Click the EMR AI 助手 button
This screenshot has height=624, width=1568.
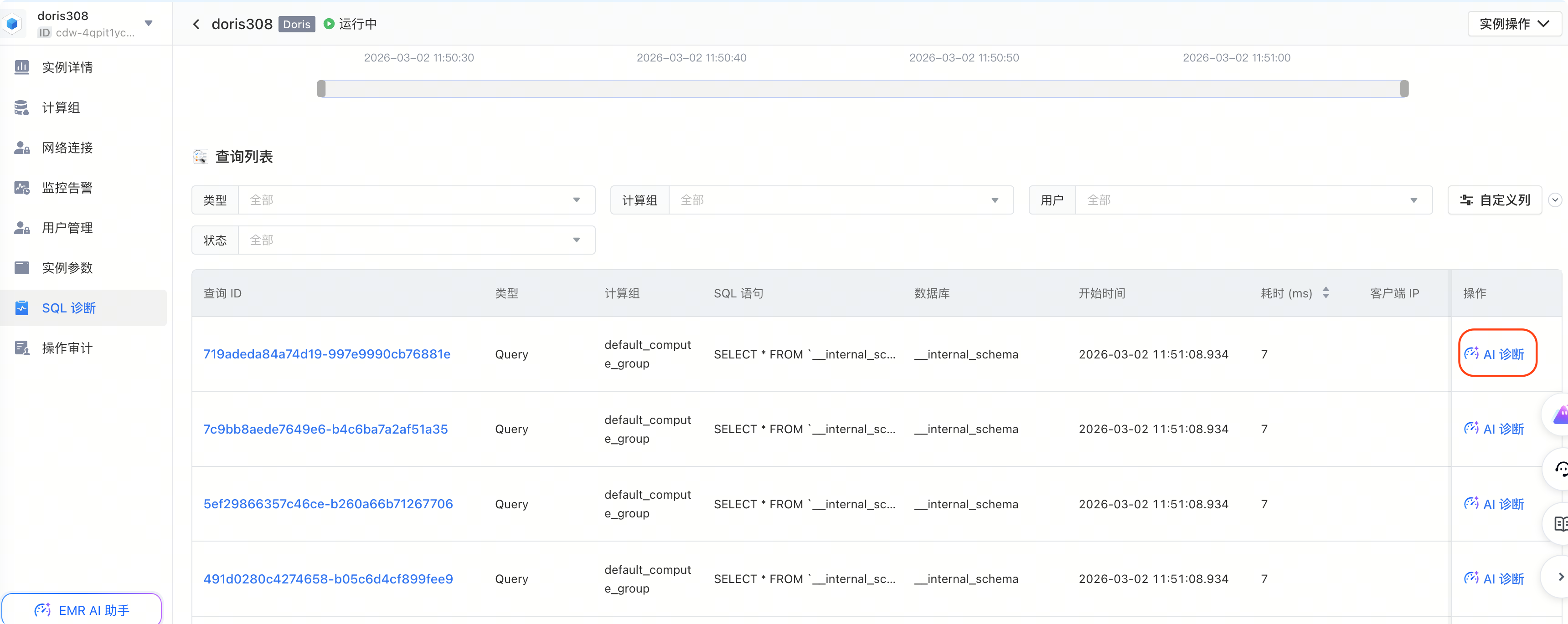[x=82, y=610]
